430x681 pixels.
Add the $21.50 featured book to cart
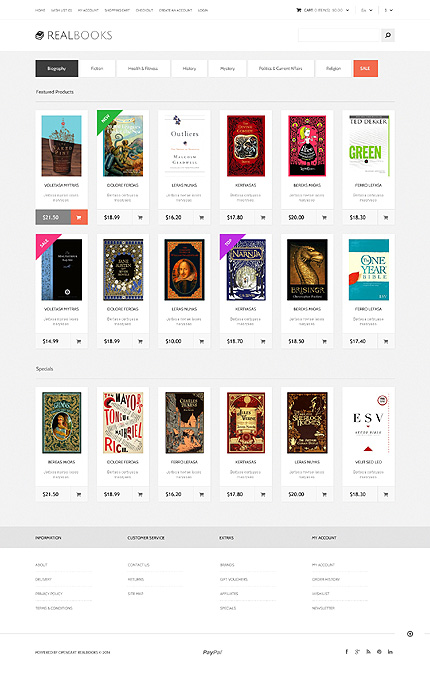coord(79,217)
